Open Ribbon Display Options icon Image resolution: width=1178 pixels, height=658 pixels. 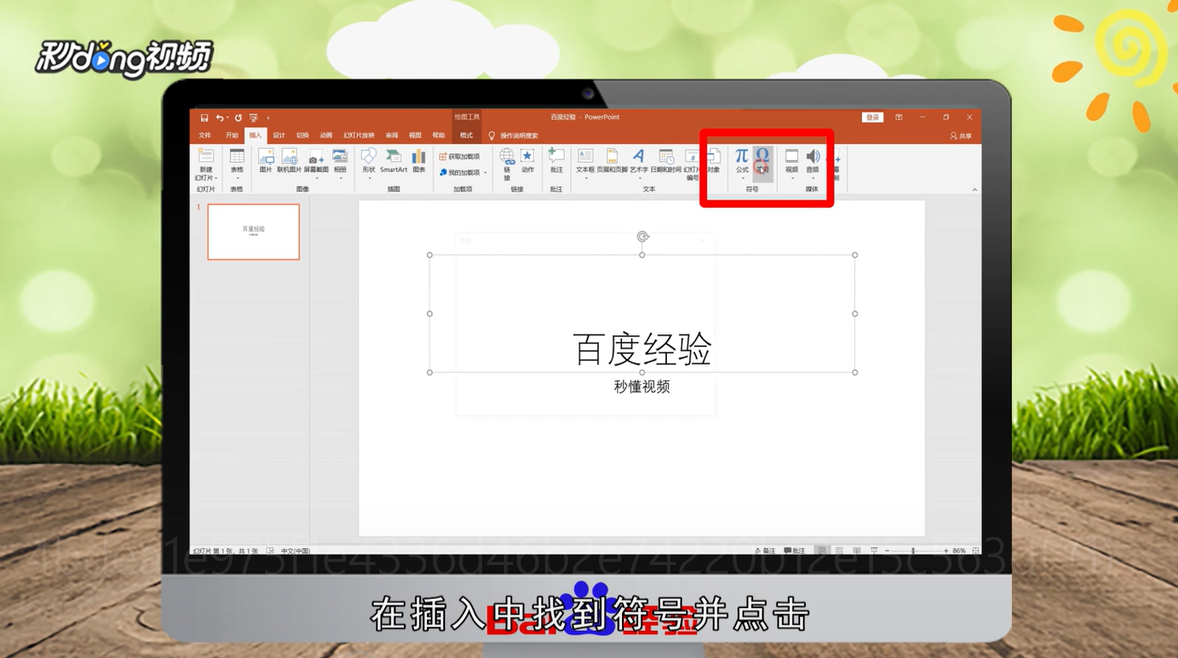tap(899, 117)
